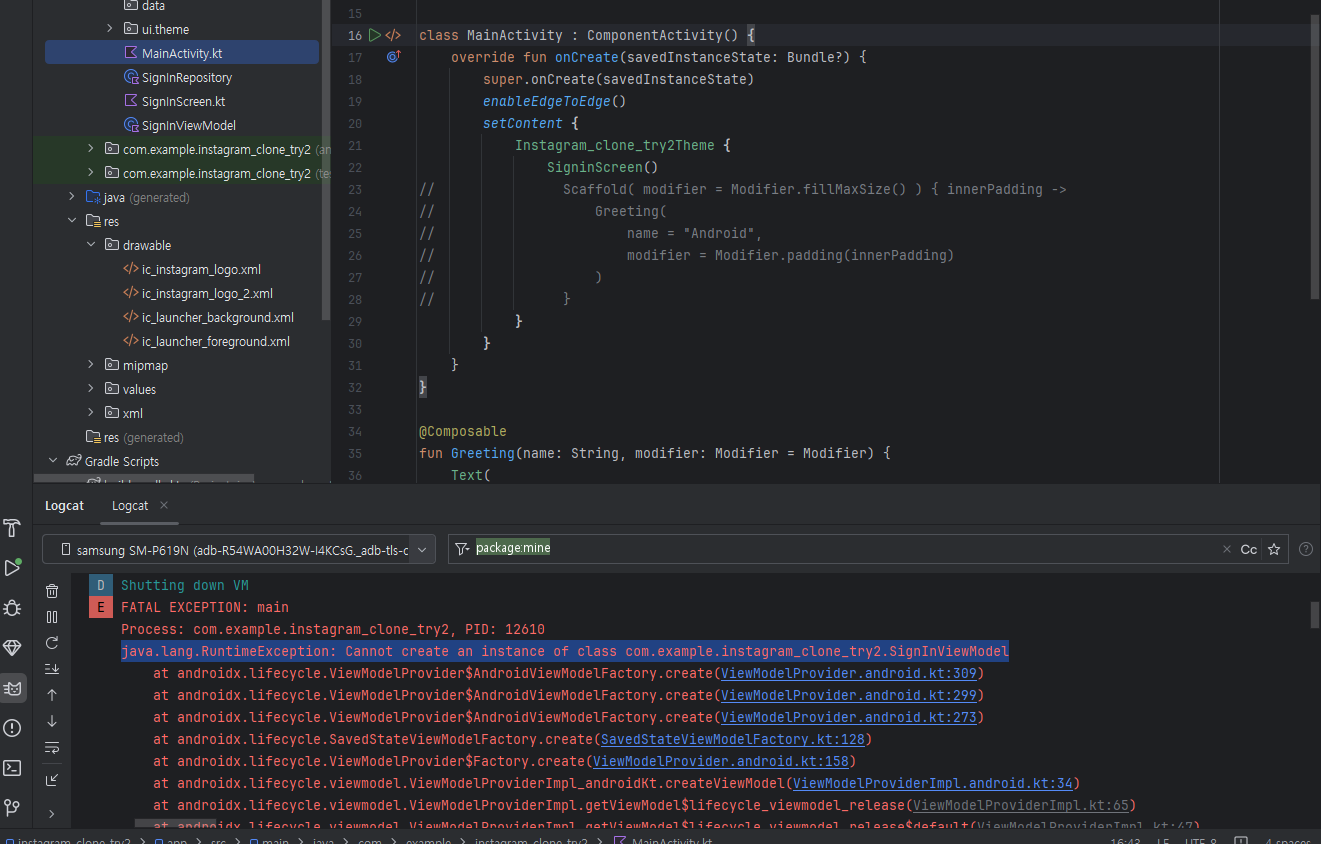Collapse the res folder

pos(72,221)
